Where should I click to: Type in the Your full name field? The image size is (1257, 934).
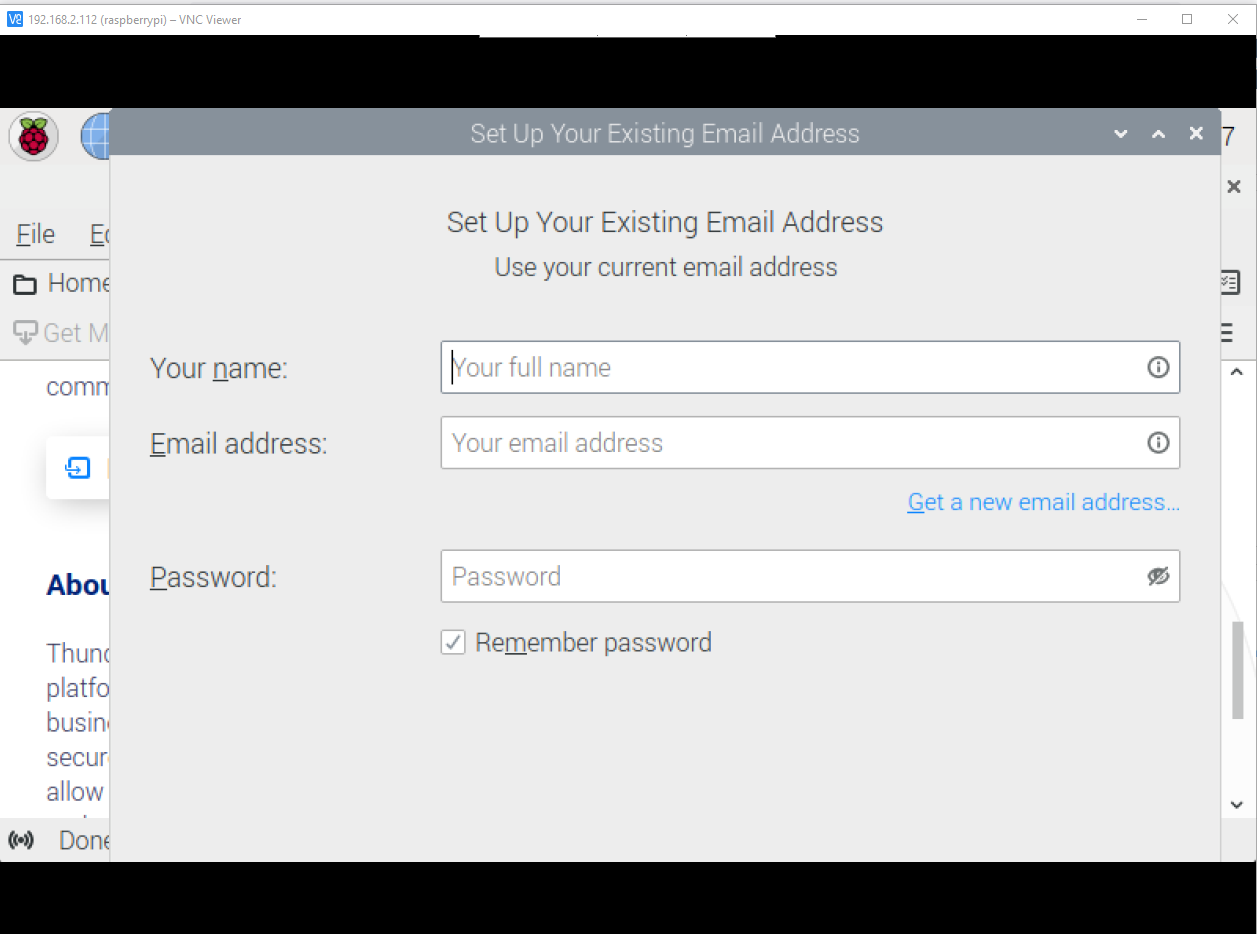(790, 367)
